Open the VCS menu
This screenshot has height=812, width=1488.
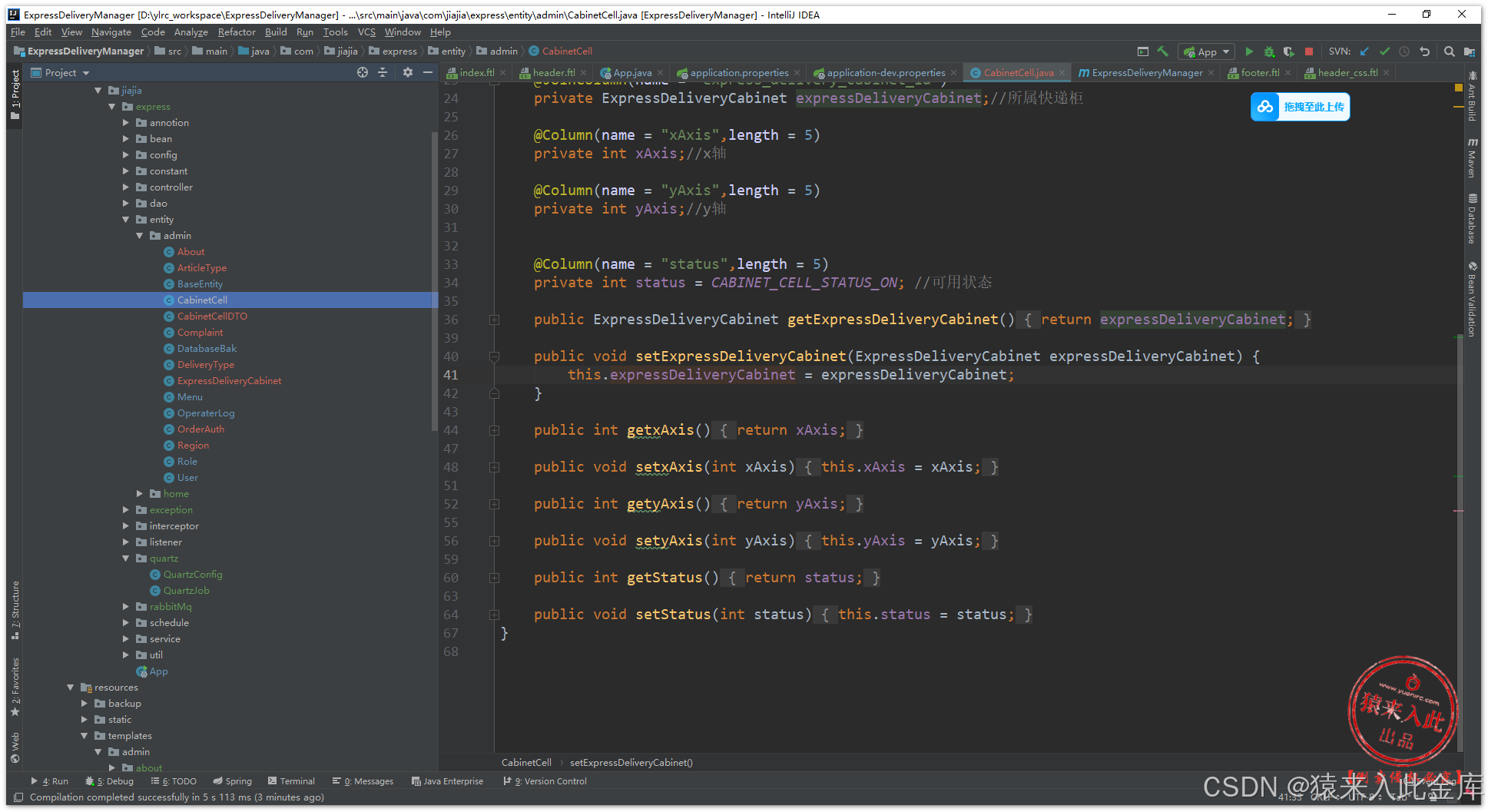pyautogui.click(x=366, y=32)
